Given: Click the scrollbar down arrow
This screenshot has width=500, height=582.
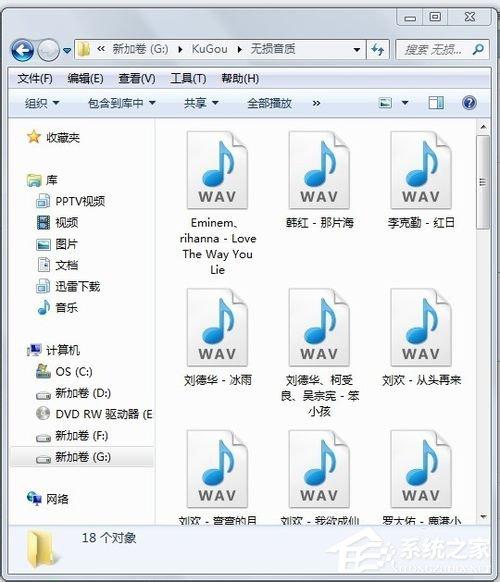Looking at the screenshot, I should point(483,517).
